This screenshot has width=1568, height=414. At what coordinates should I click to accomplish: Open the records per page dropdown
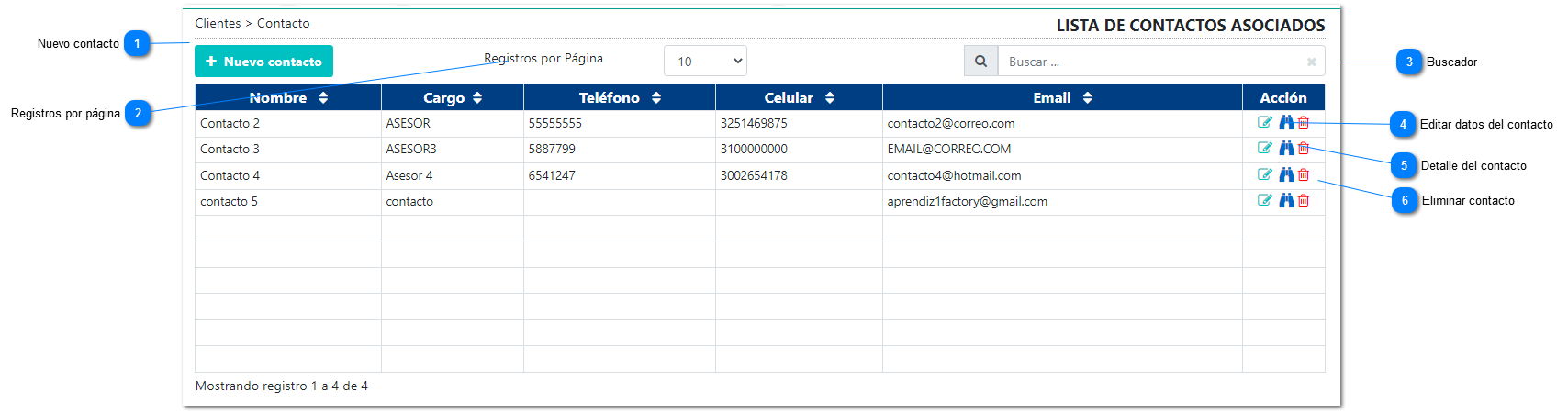coord(705,62)
